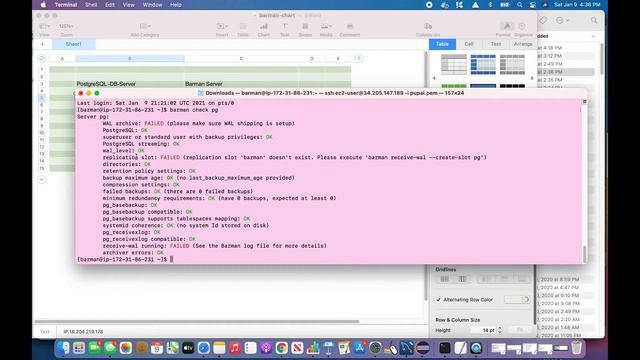Switch to the Arrange inspector tab

coord(523,44)
